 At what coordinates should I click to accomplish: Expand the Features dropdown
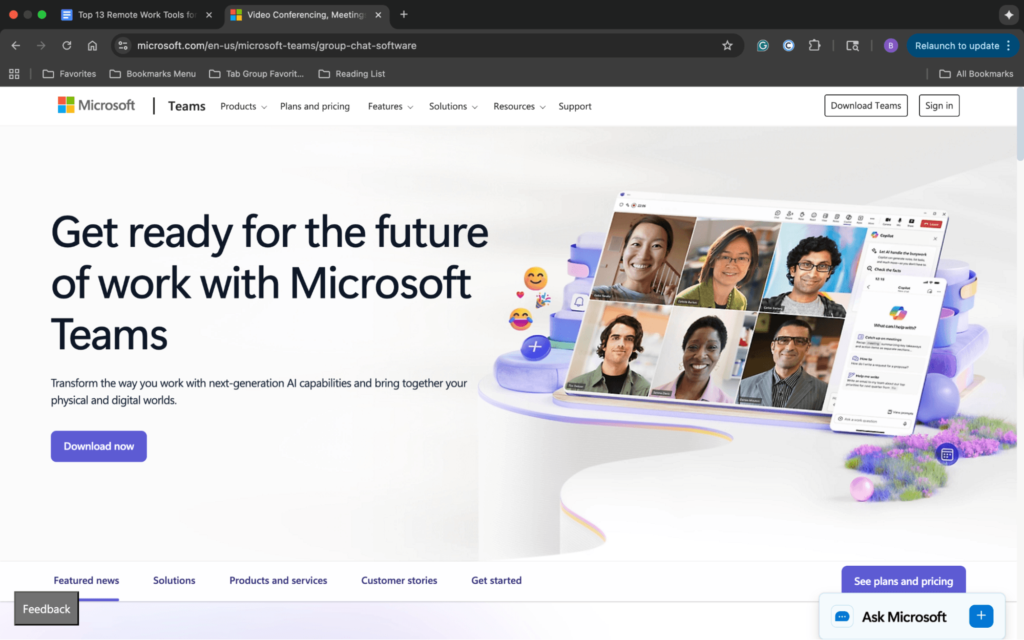(390, 106)
